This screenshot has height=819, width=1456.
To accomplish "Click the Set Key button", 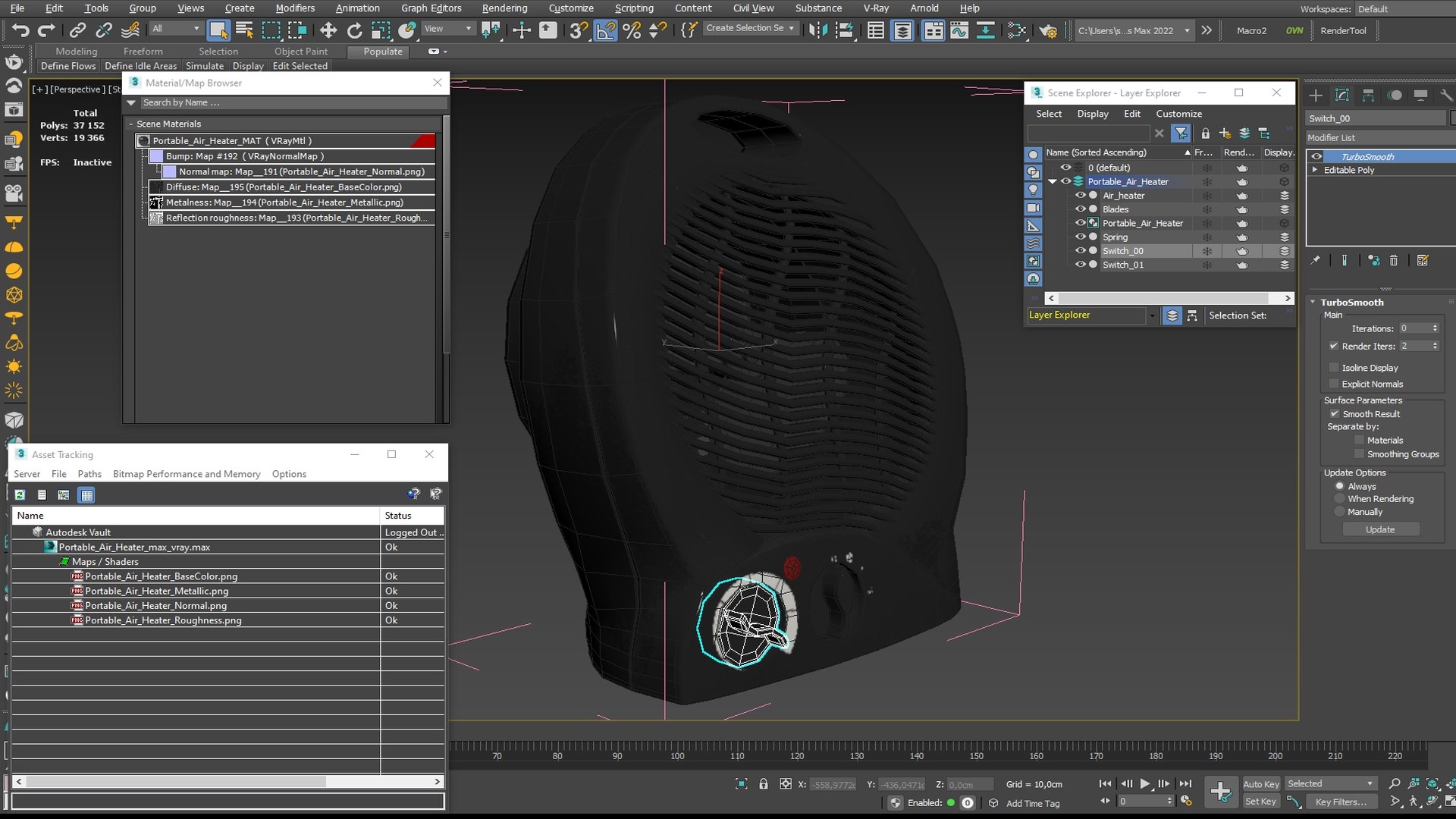I will click(1260, 802).
